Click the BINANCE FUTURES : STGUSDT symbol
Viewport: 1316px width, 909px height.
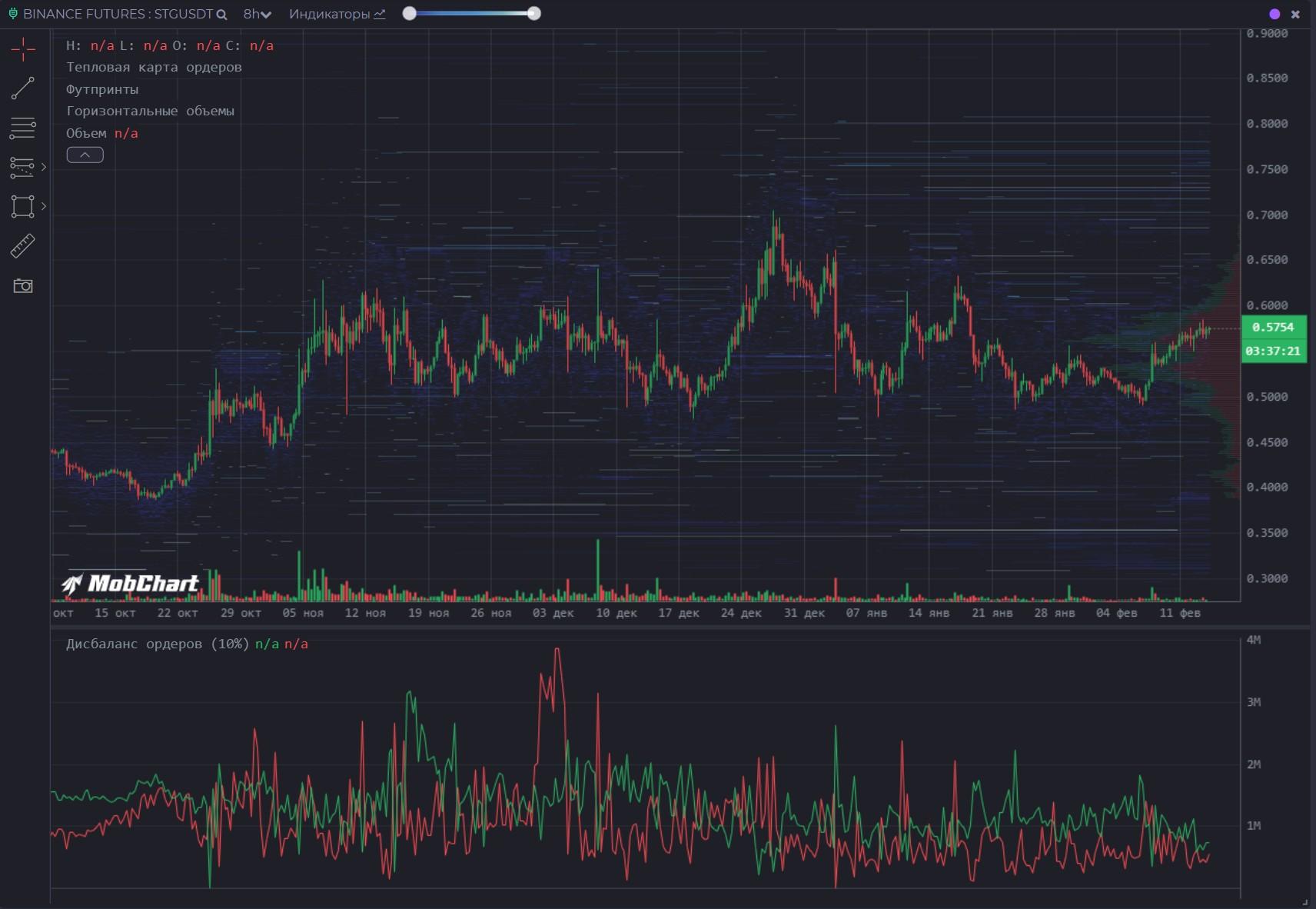click(118, 14)
